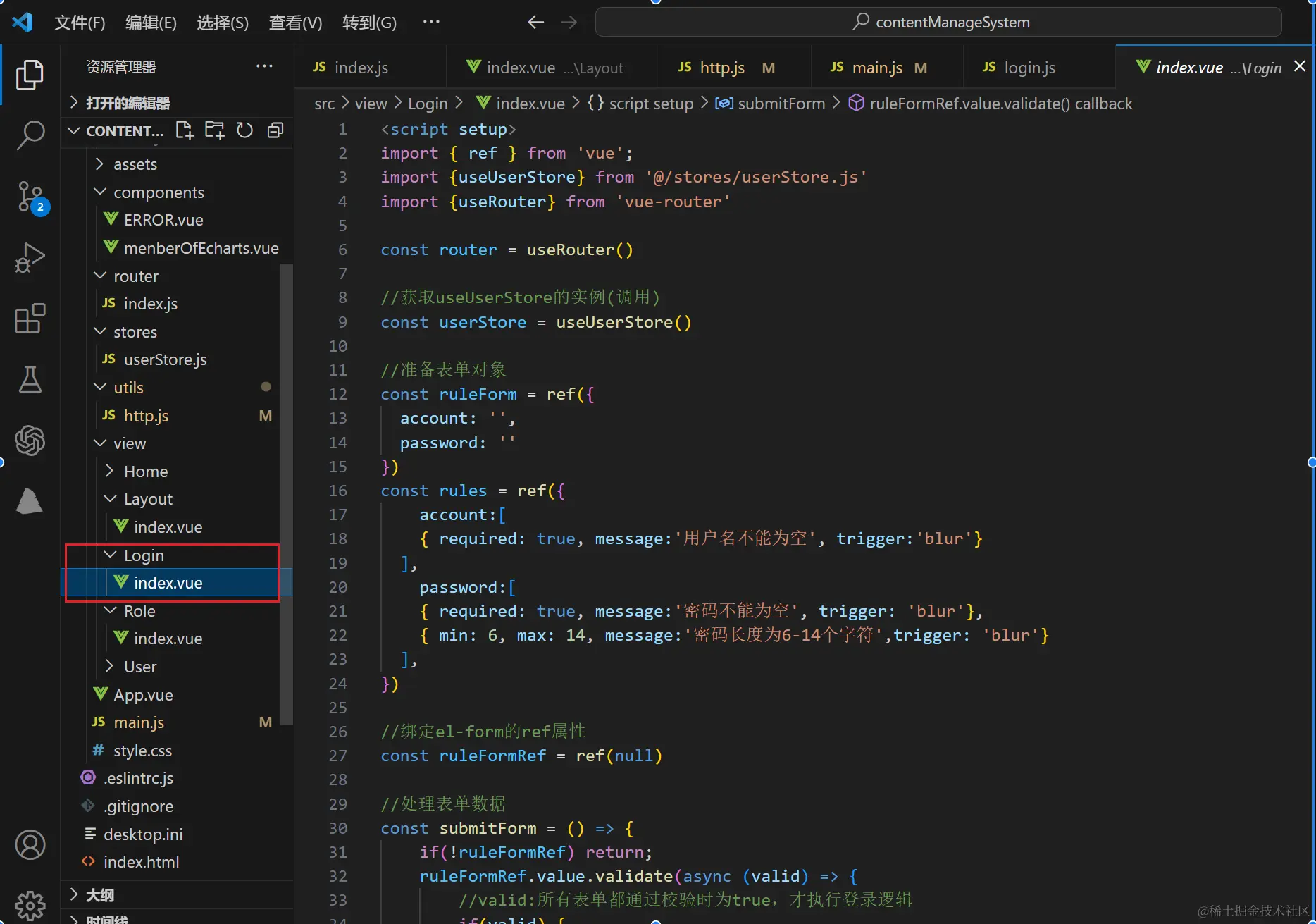Expand the 大纲 outline section
Screen dimensions: 1316x924
(99, 895)
